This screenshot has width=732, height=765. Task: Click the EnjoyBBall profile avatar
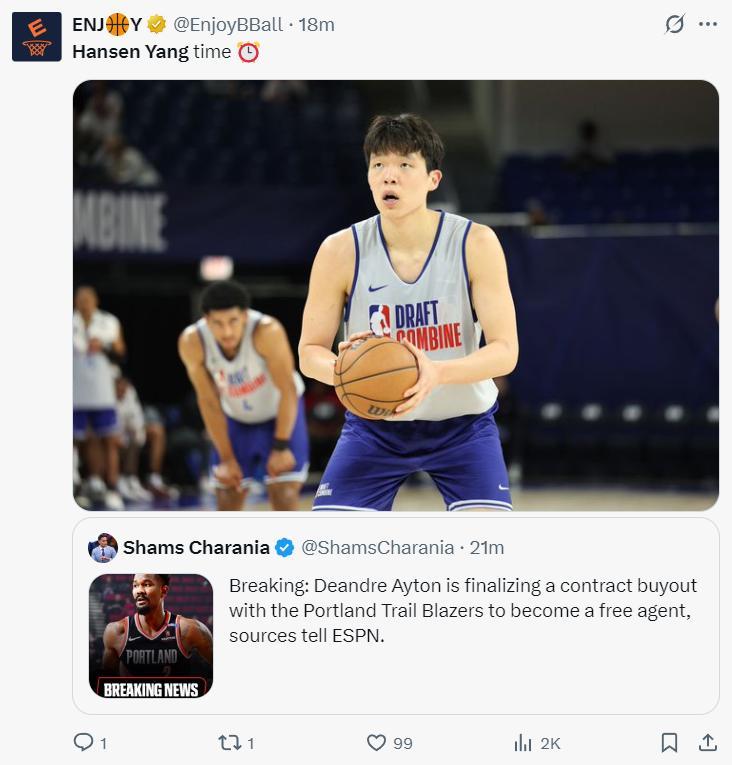click(37, 37)
